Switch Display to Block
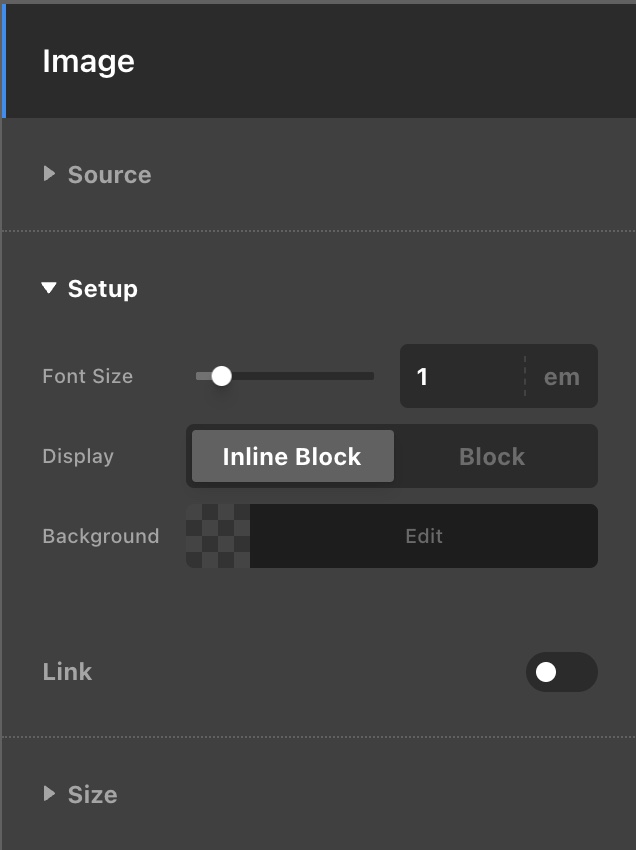 pyautogui.click(x=492, y=457)
